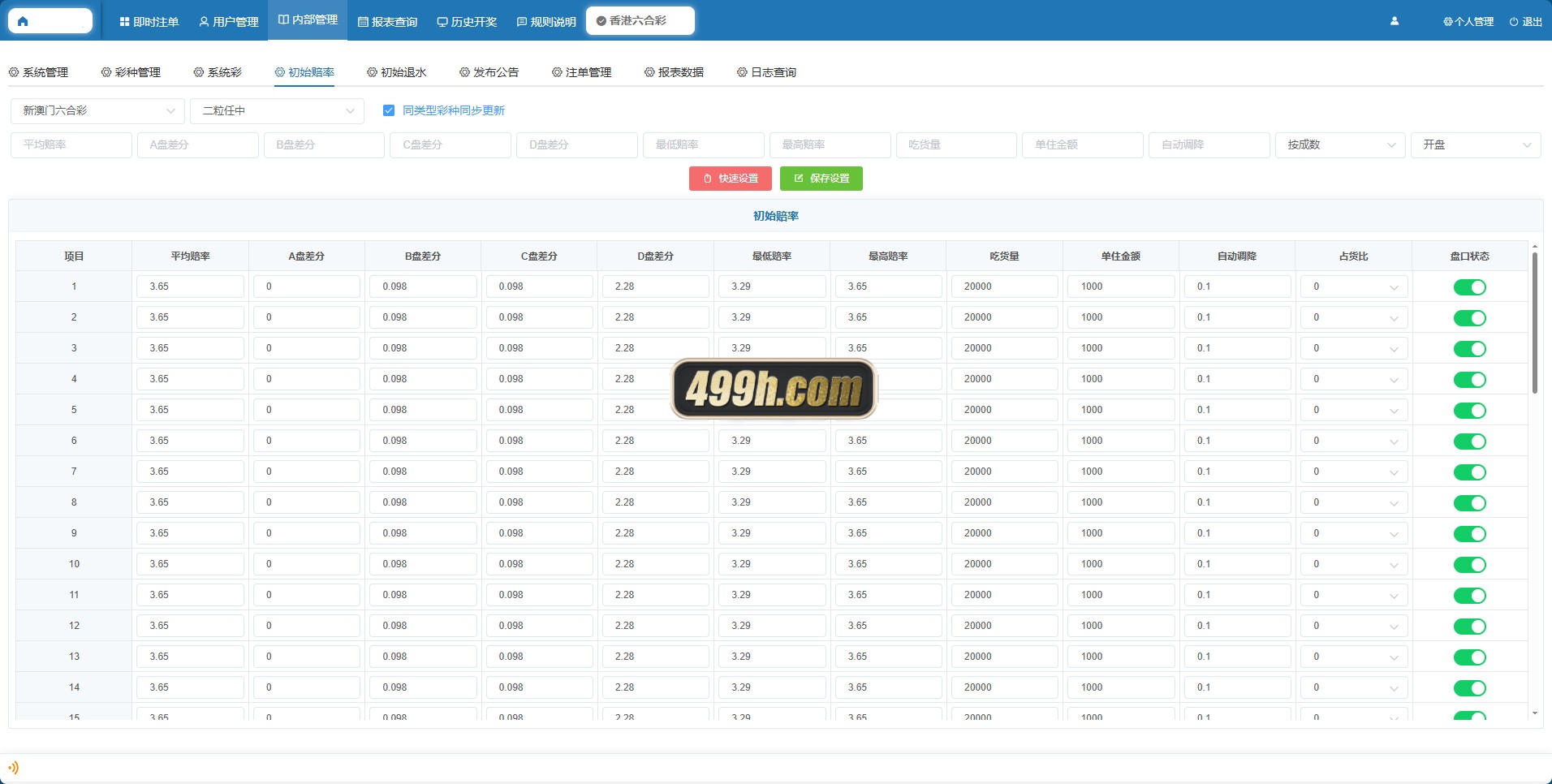
Task: Toggle 盘口状态 switch for row 11
Action: pos(1470,596)
